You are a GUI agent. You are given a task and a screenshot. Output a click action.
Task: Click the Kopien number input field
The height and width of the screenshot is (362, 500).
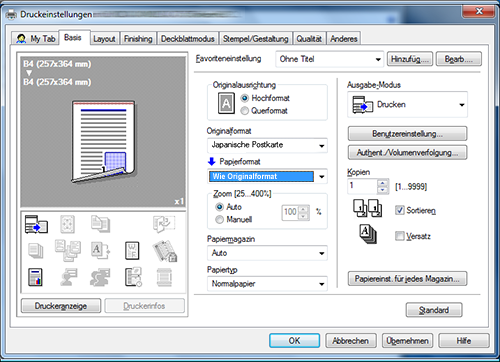363,186
